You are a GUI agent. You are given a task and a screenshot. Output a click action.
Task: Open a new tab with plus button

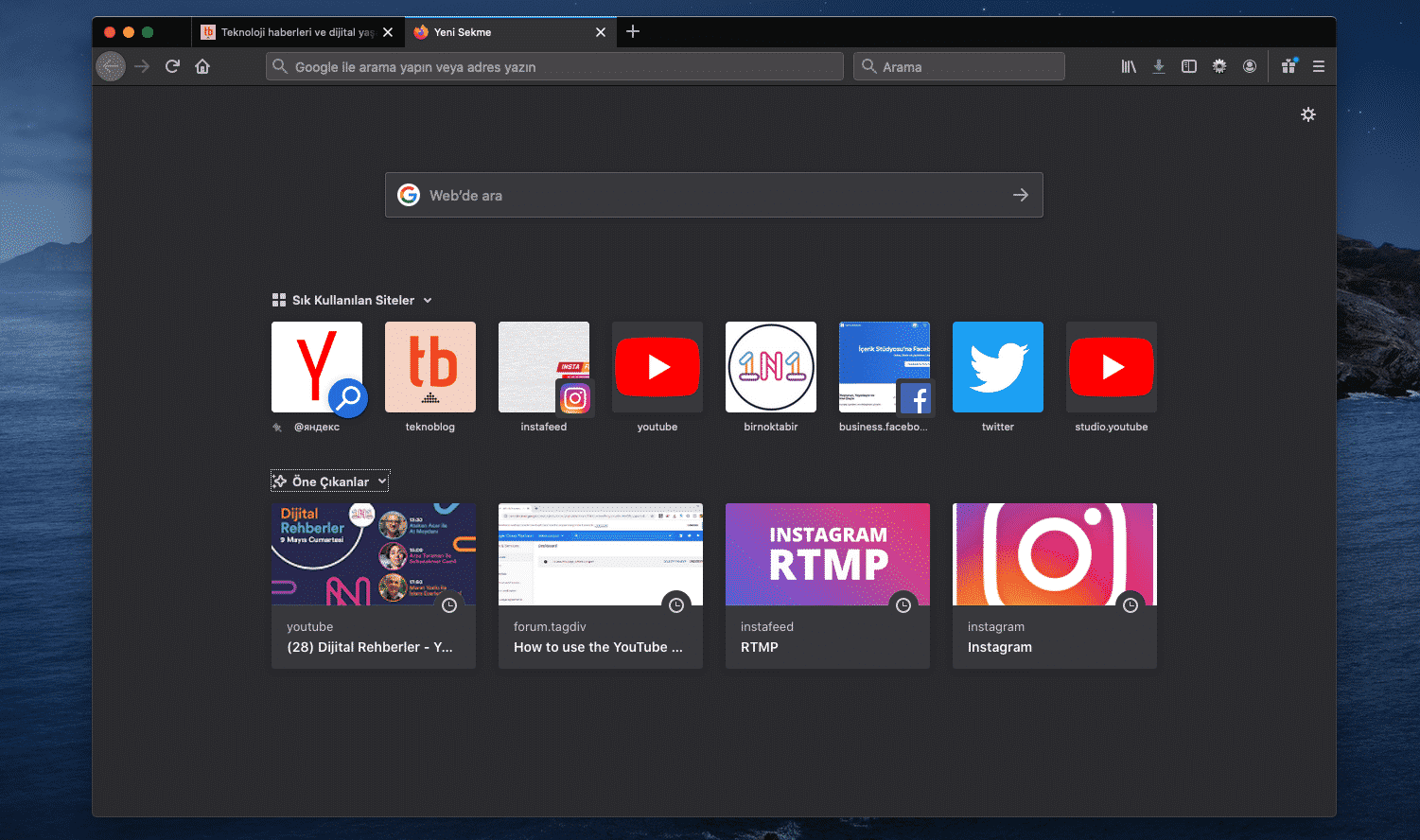tap(633, 31)
